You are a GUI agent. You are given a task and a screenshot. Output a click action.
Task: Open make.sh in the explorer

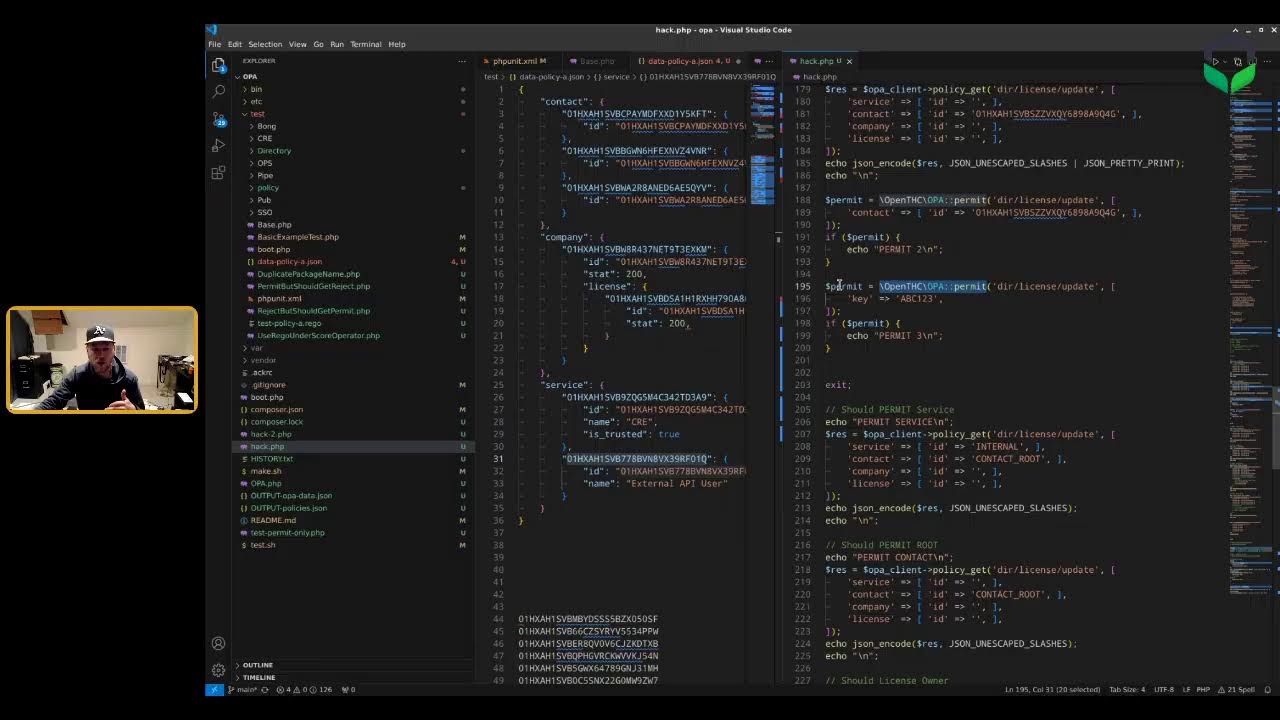265,471
